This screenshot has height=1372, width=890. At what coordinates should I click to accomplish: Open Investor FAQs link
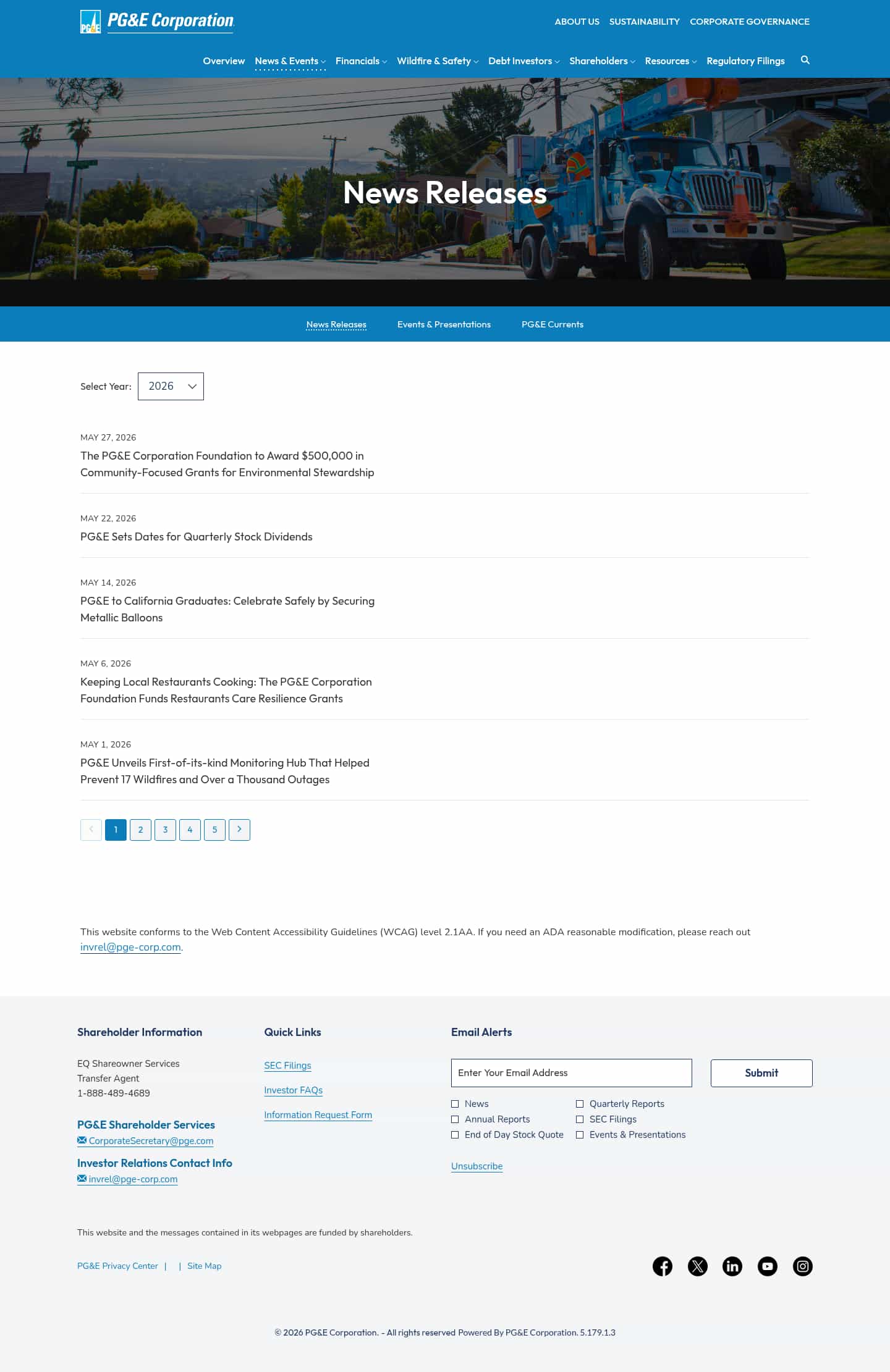[293, 1090]
